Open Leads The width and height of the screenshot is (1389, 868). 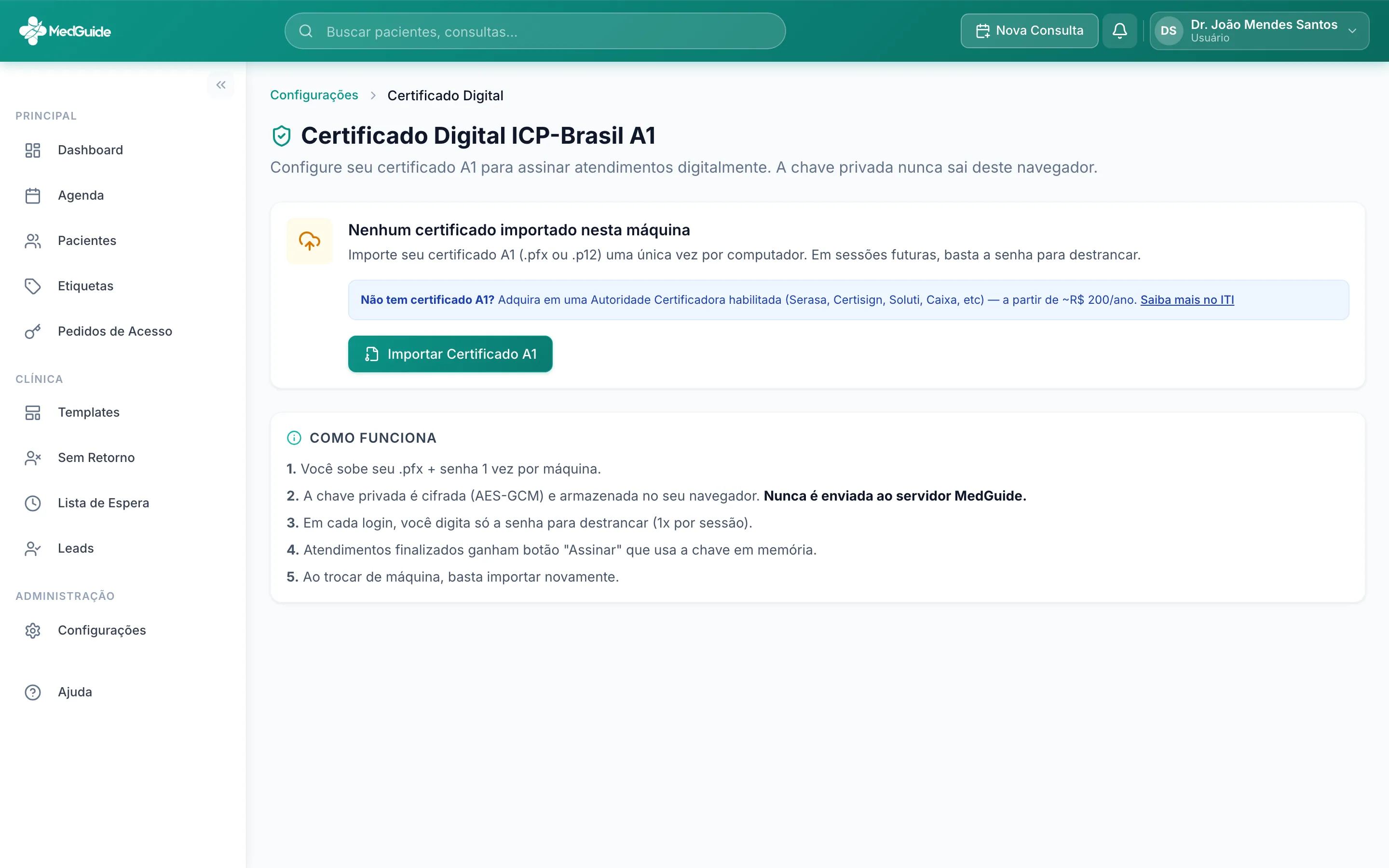coord(123,549)
